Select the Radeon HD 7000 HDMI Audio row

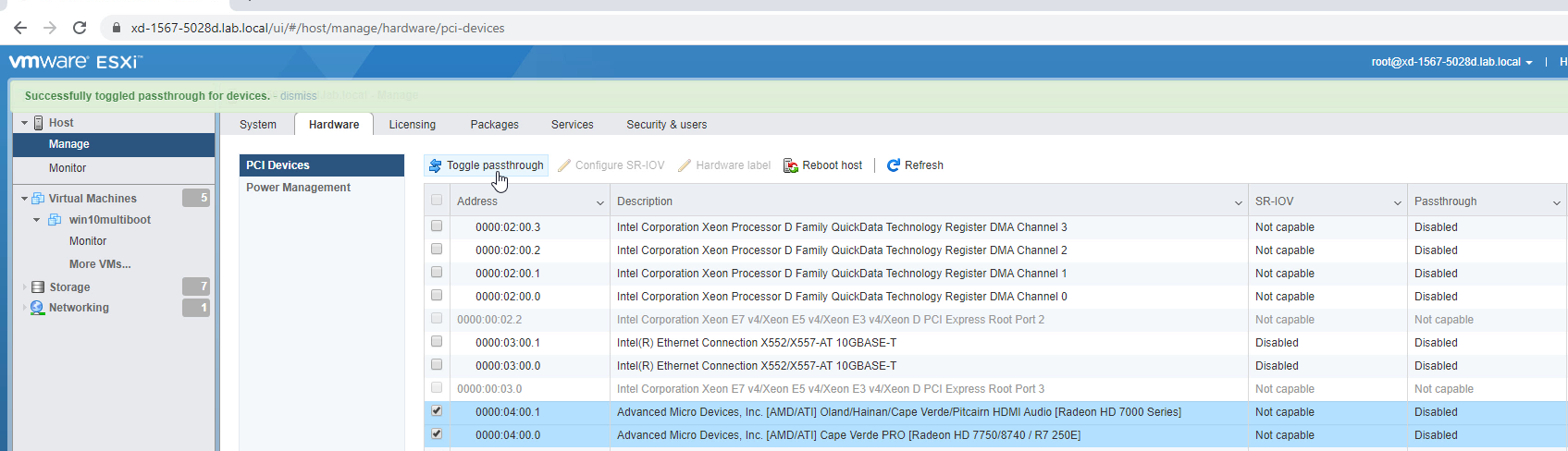[x=995, y=412]
